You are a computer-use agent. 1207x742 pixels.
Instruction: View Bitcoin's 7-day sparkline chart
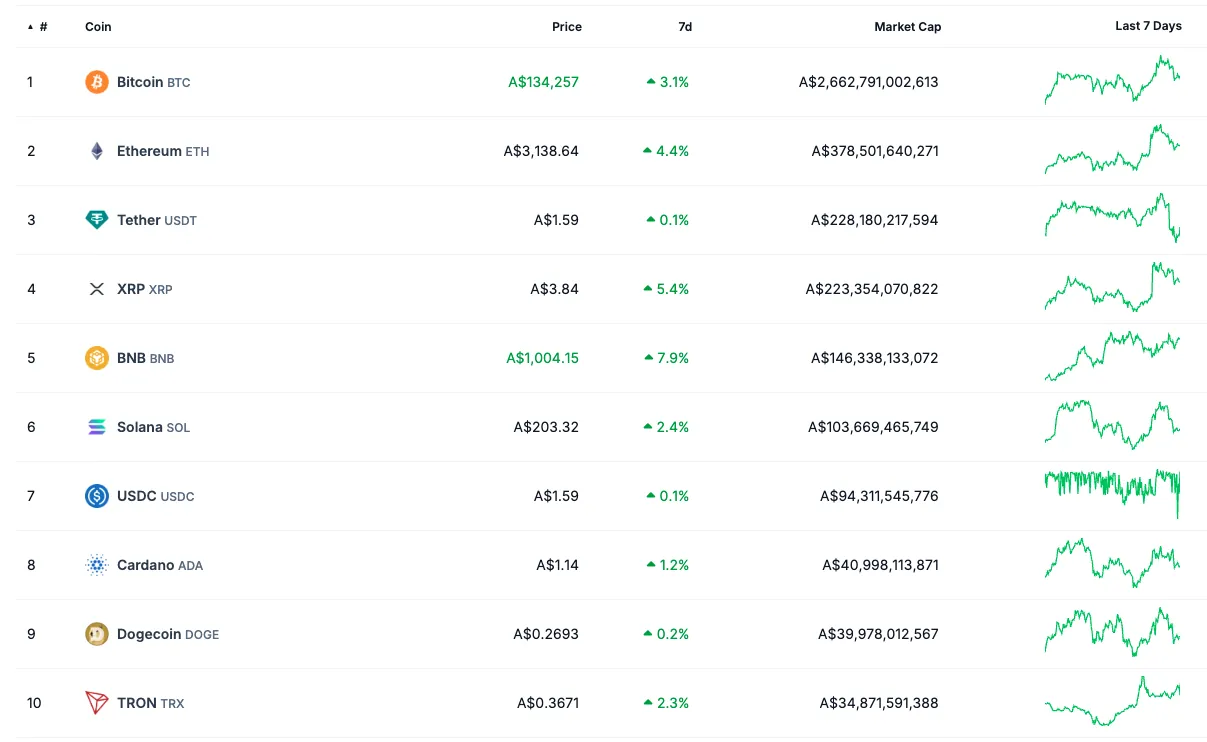tap(1112, 80)
